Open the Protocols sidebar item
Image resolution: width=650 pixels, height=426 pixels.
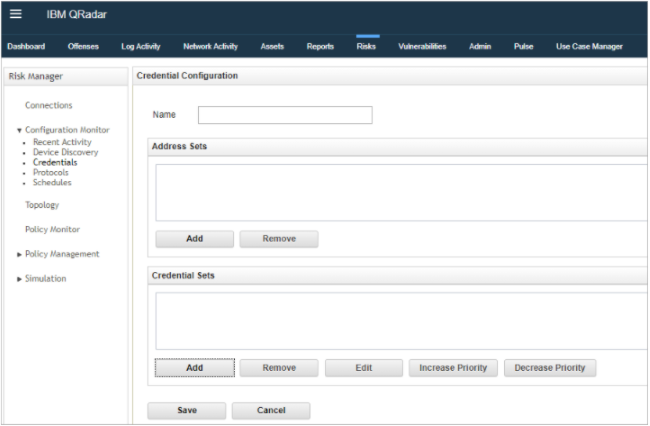[x=51, y=172]
